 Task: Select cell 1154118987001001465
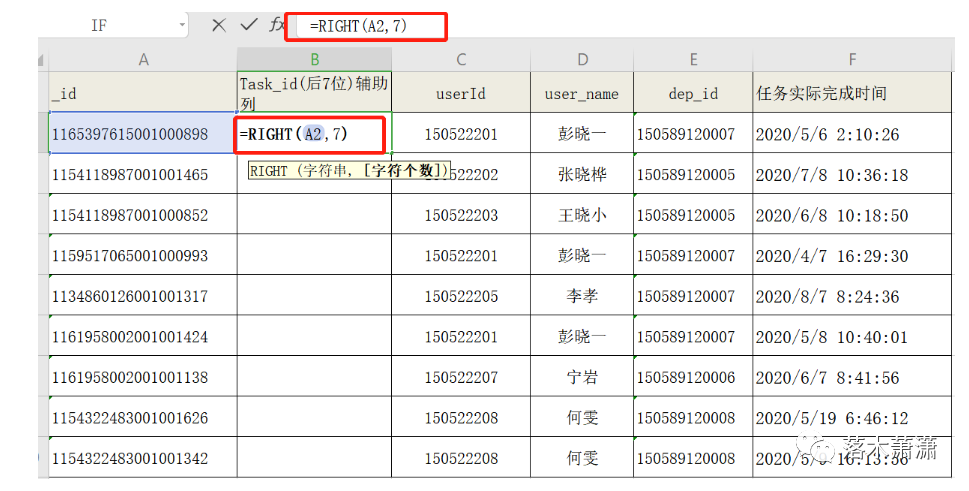pyautogui.click(x=143, y=174)
